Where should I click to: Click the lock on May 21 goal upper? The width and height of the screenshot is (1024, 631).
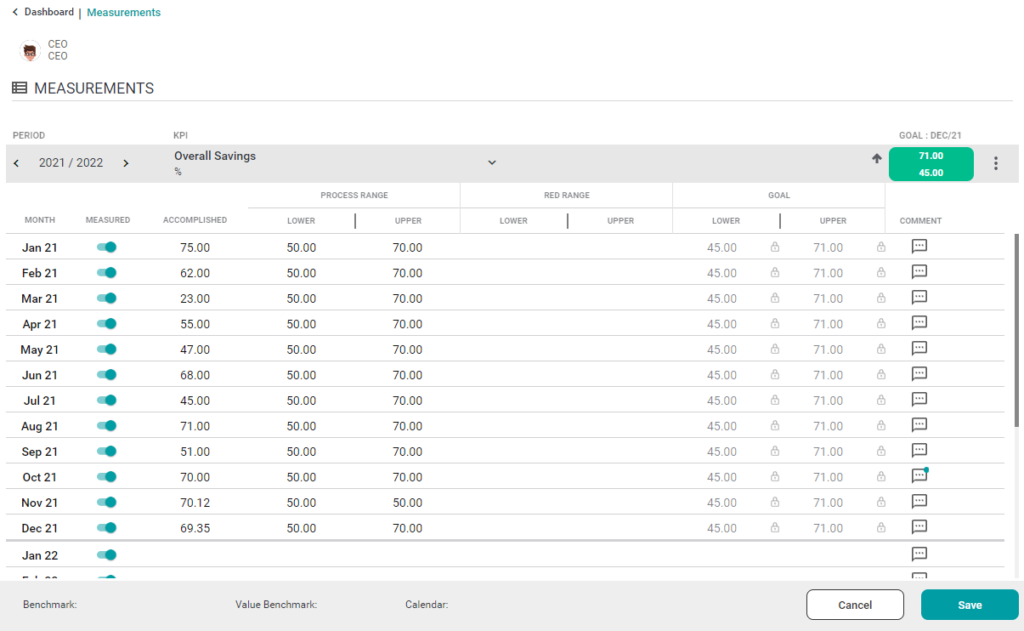pos(881,349)
